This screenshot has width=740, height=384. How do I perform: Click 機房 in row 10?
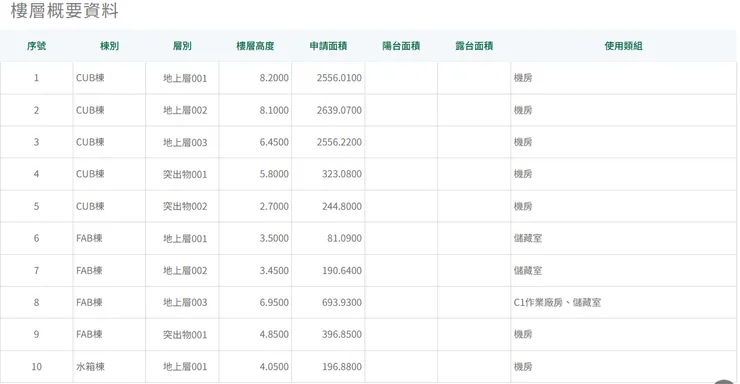click(x=523, y=367)
